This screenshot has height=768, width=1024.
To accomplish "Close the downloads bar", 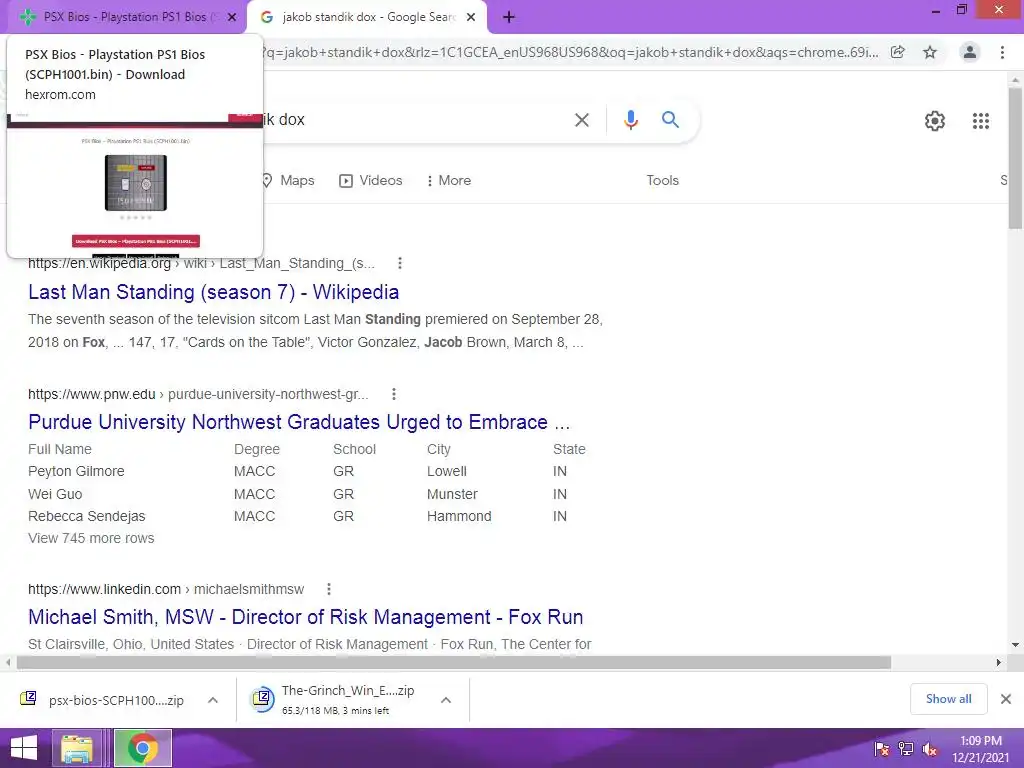I will [1006, 699].
